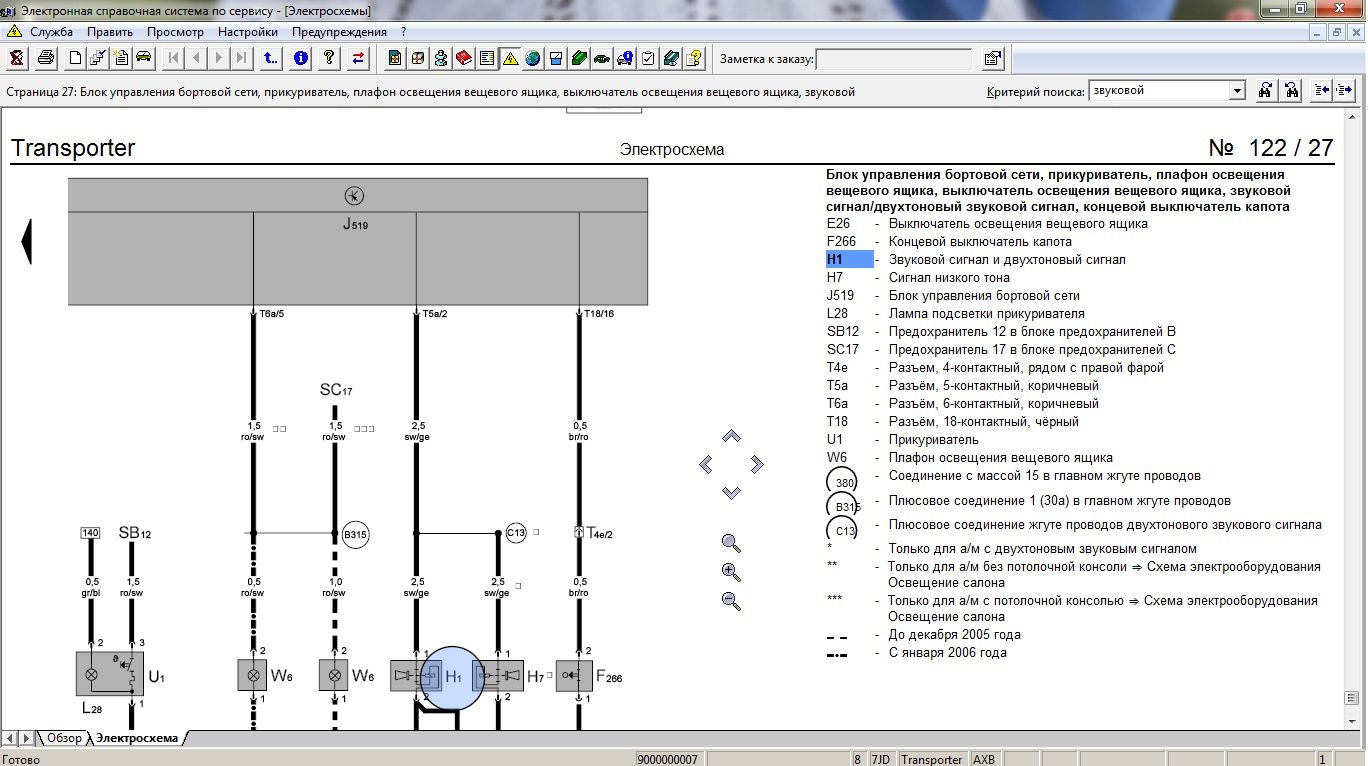Click the F266 switch symbol in diagram

[x=575, y=676]
